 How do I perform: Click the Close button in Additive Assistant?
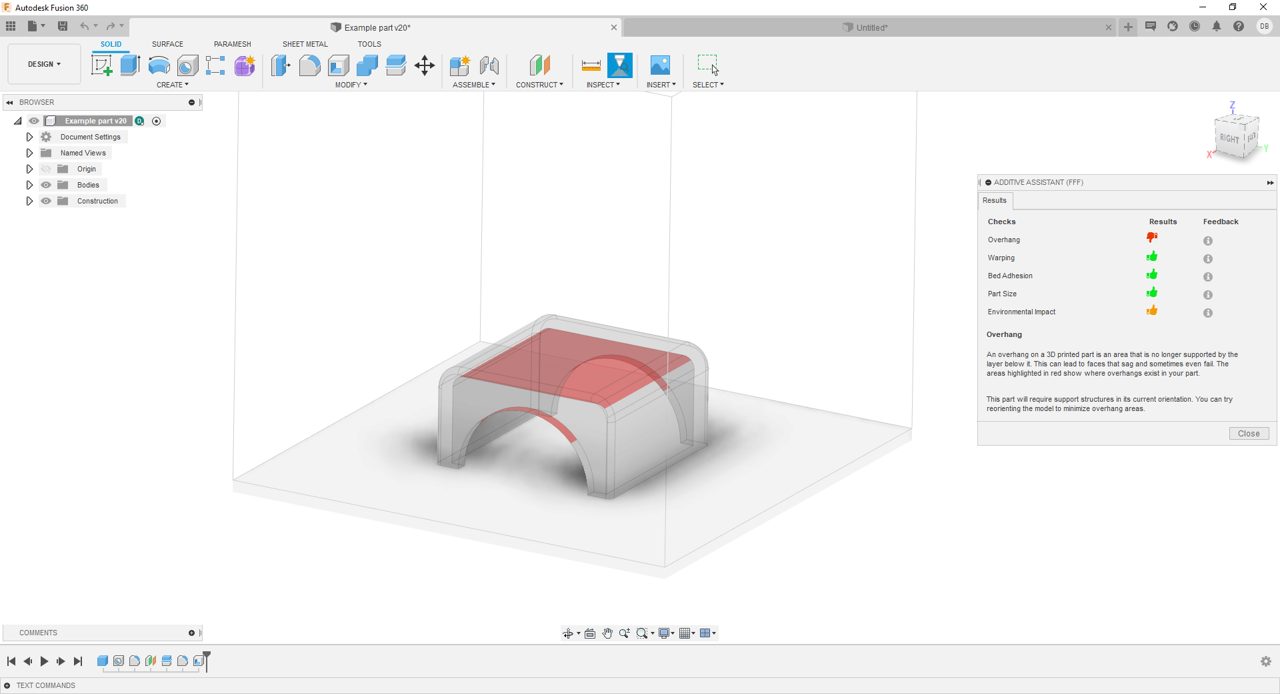point(1248,433)
